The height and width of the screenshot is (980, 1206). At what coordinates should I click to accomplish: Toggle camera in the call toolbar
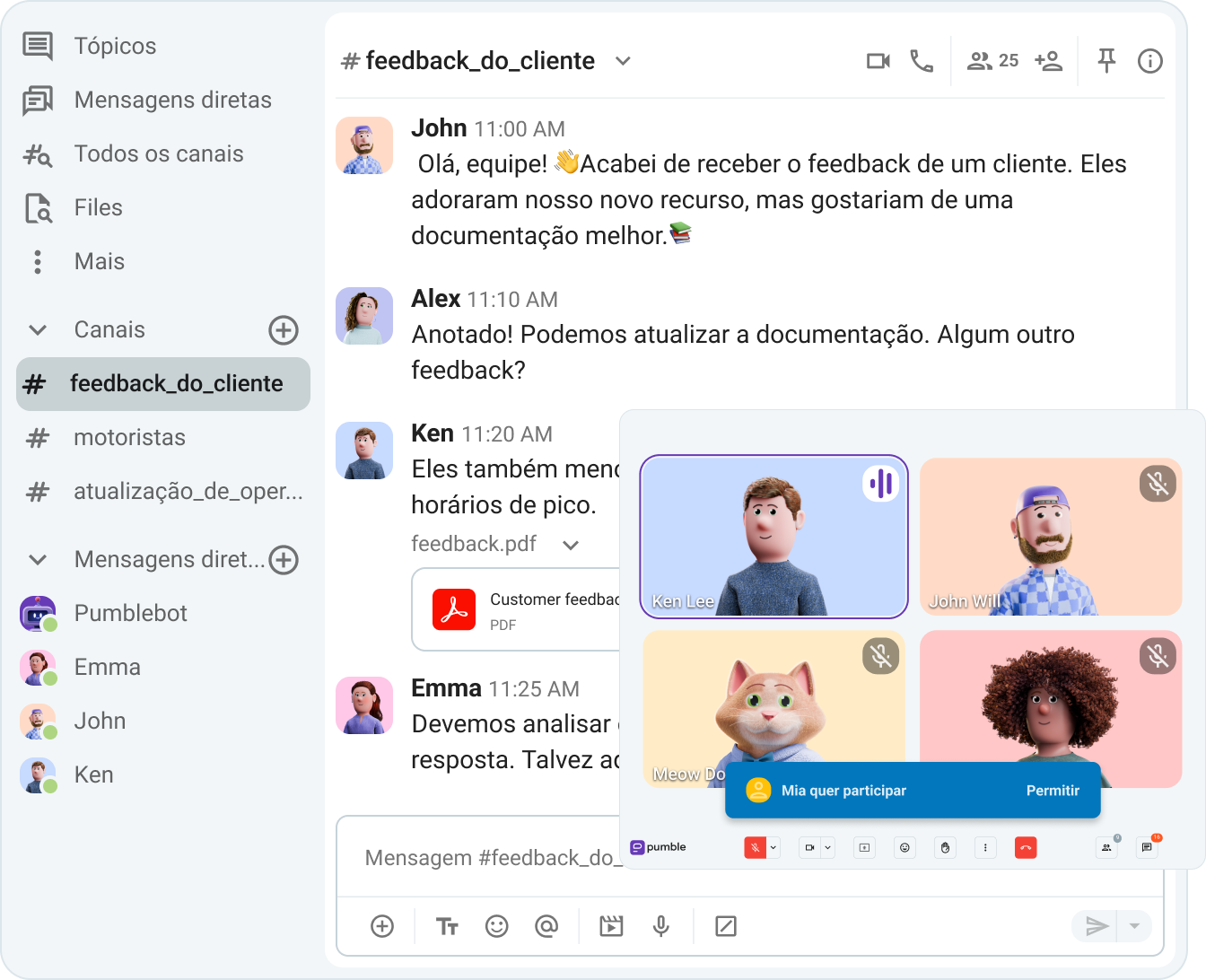tap(809, 847)
